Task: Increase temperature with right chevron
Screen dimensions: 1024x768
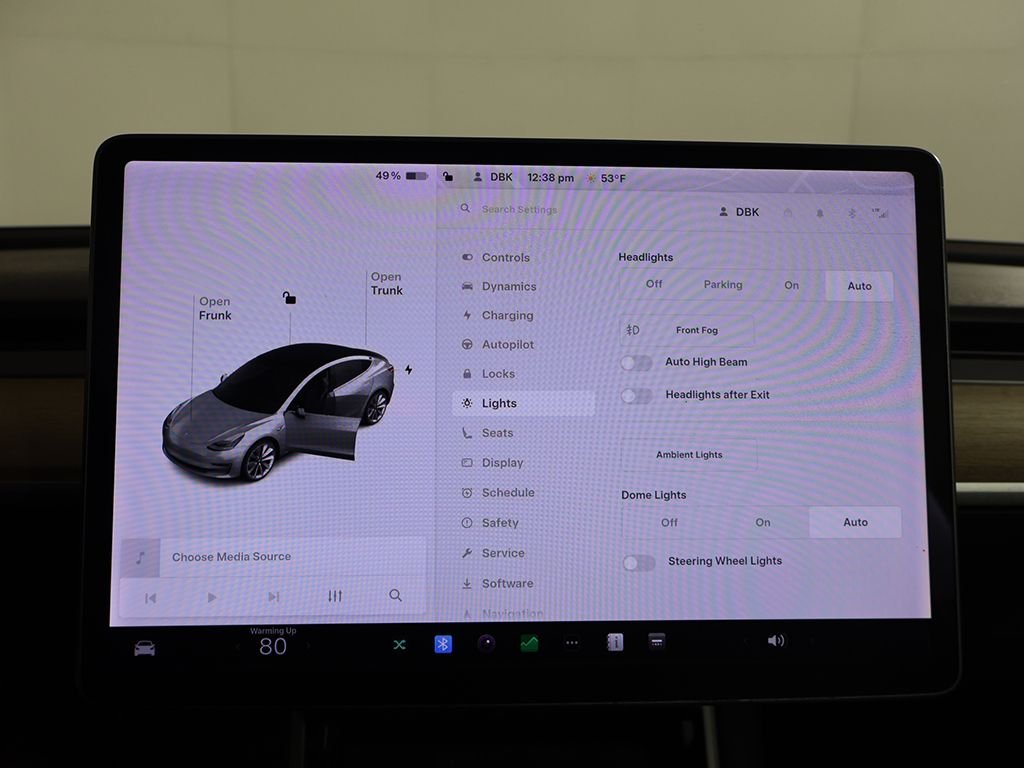Action: point(309,647)
